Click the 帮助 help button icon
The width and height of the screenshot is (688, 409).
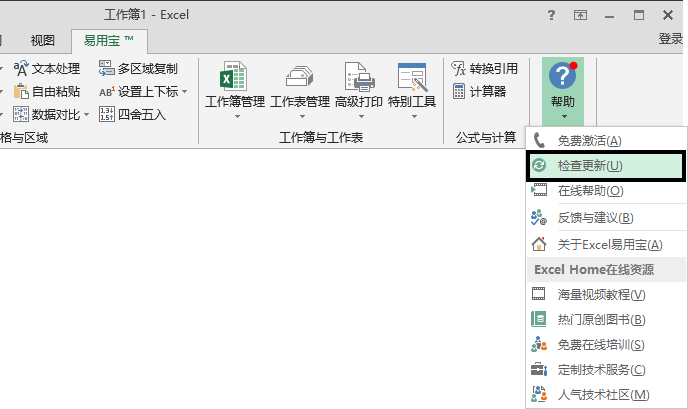[x=563, y=75]
